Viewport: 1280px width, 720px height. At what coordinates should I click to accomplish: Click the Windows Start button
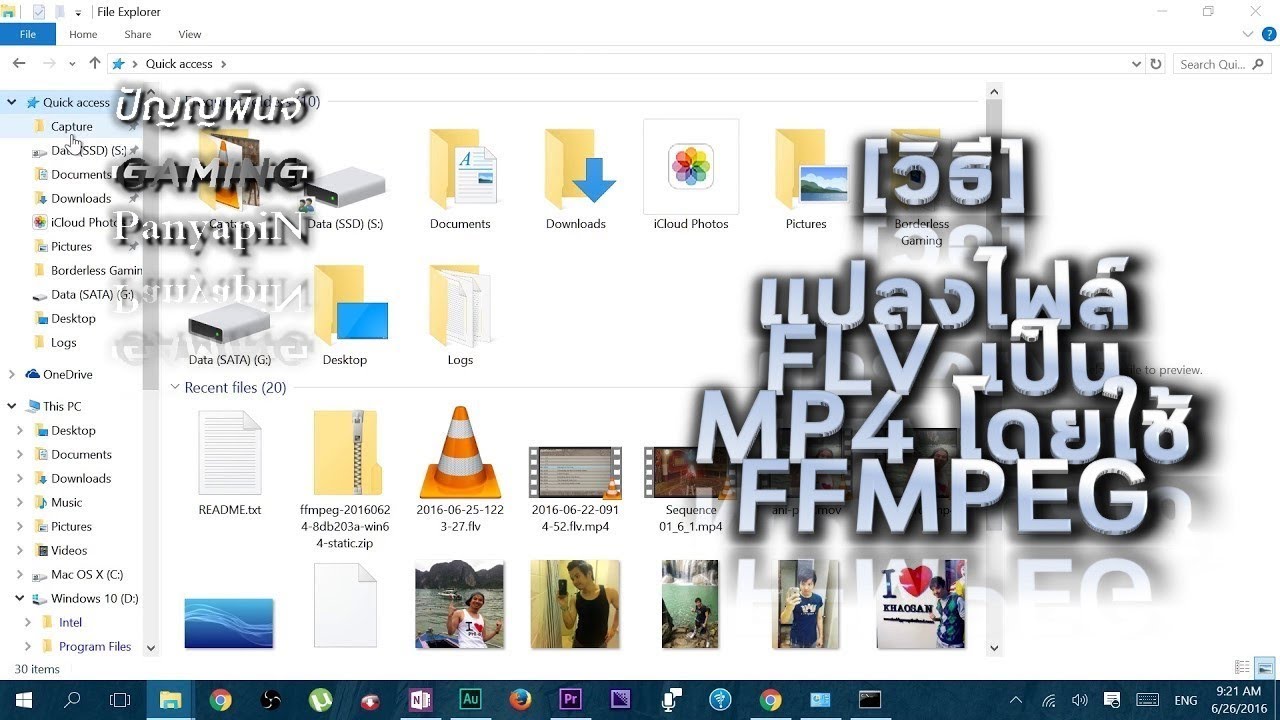pyautogui.click(x=23, y=700)
